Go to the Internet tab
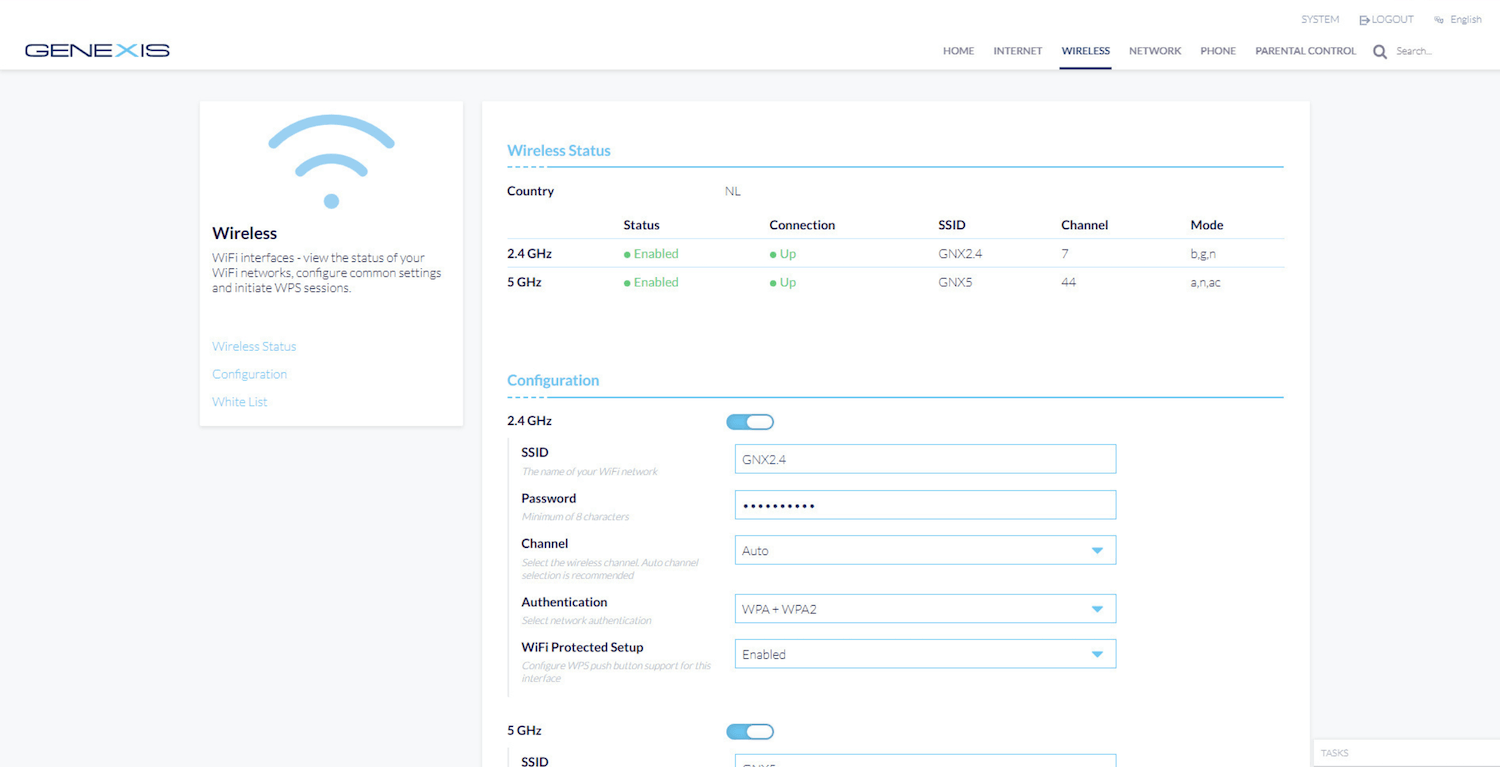Image resolution: width=1500 pixels, height=767 pixels. [1017, 51]
